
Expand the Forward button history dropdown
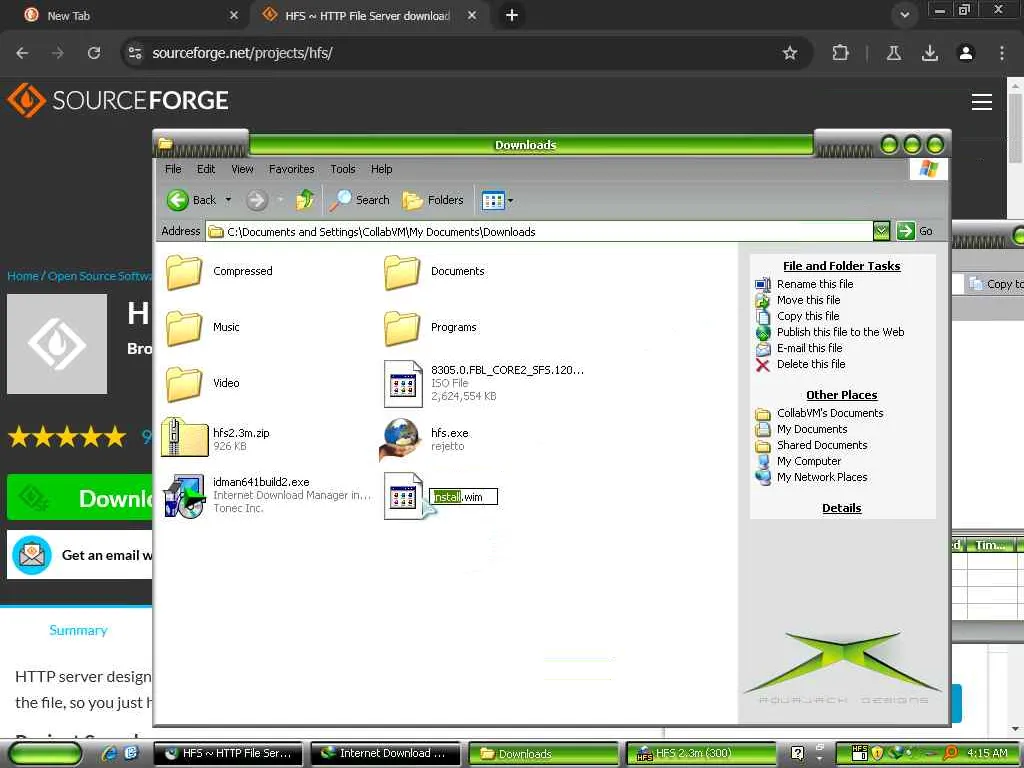pyautogui.click(x=280, y=200)
